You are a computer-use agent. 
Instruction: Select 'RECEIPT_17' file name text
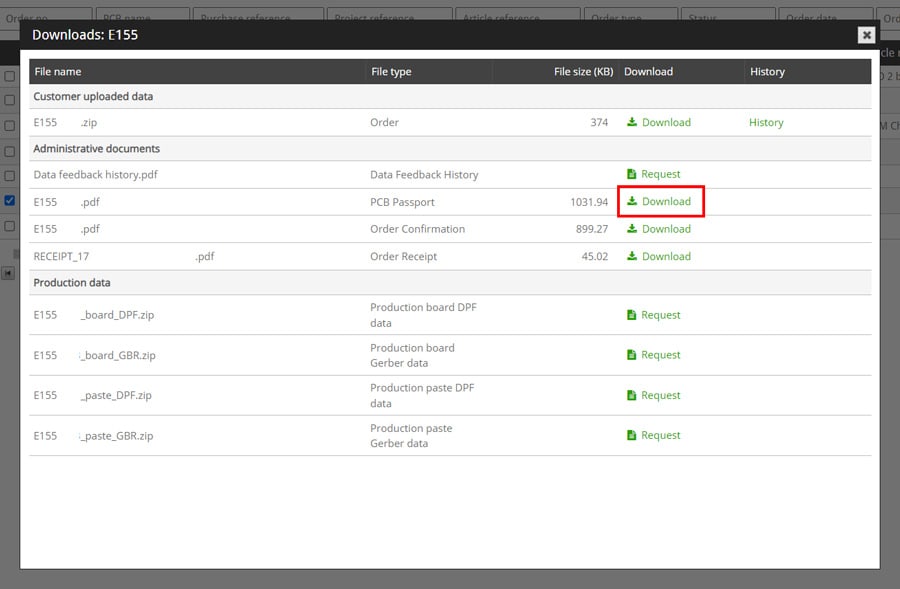pos(61,257)
